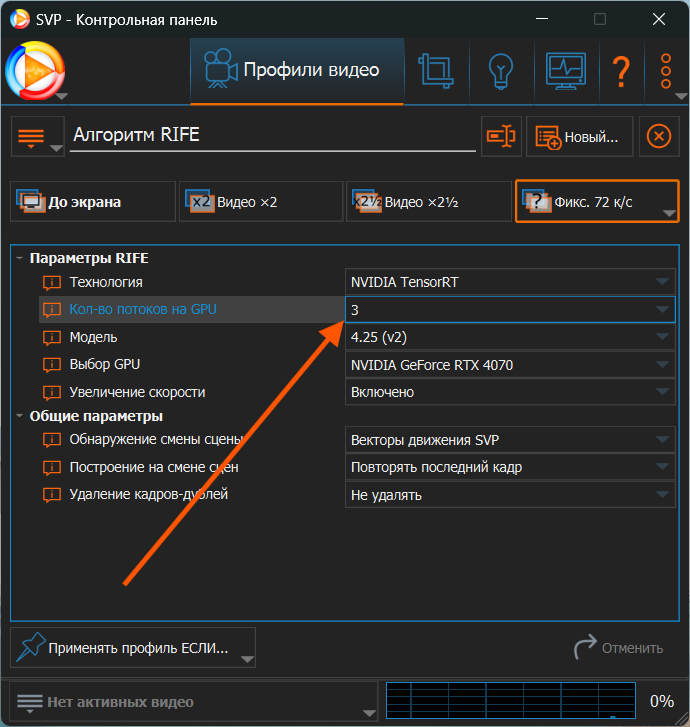
Task: Open the Технология NVIDIA TensorRT dropdown
Action: point(510,283)
